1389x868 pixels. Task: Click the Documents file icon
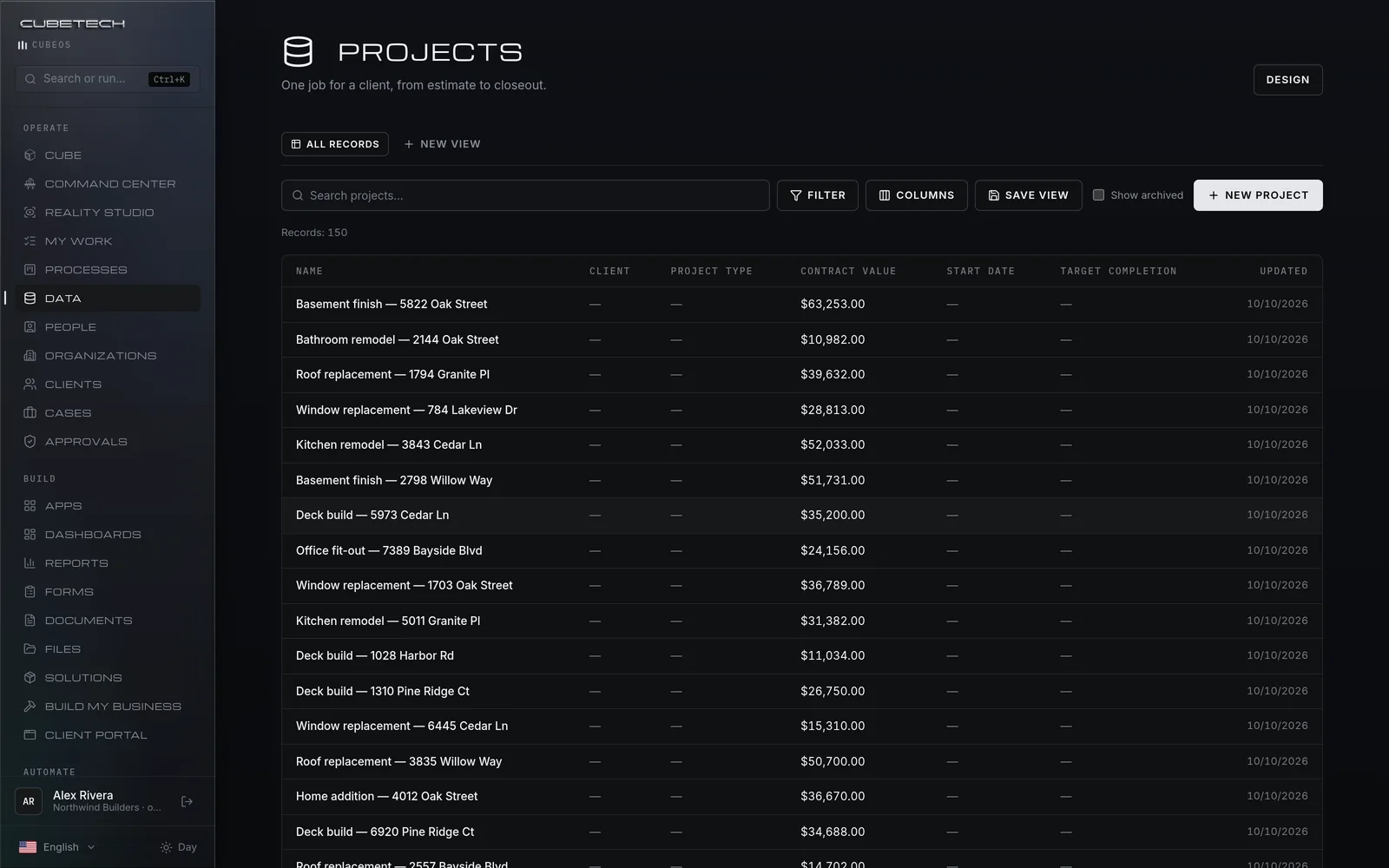(x=30, y=621)
